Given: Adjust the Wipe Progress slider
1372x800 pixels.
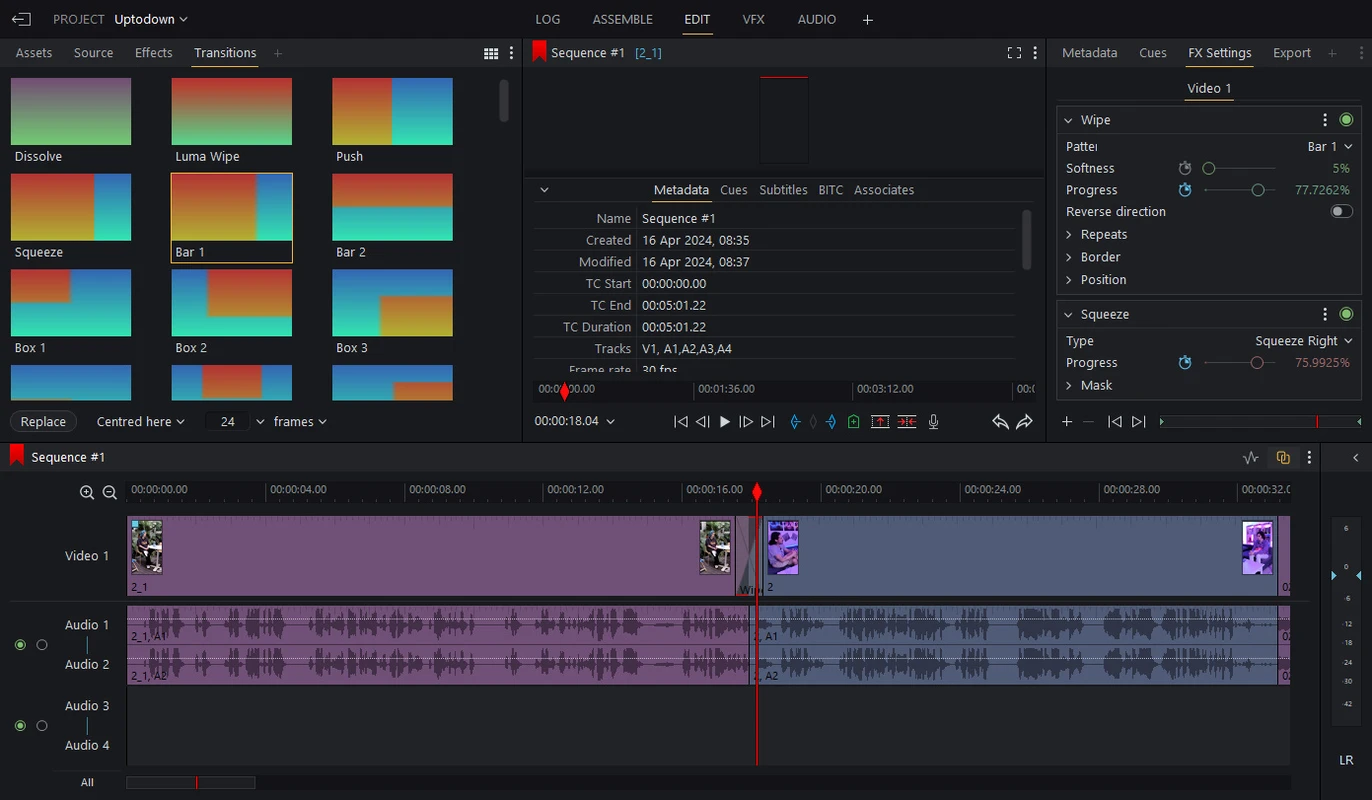Looking at the screenshot, I should (x=1239, y=190).
